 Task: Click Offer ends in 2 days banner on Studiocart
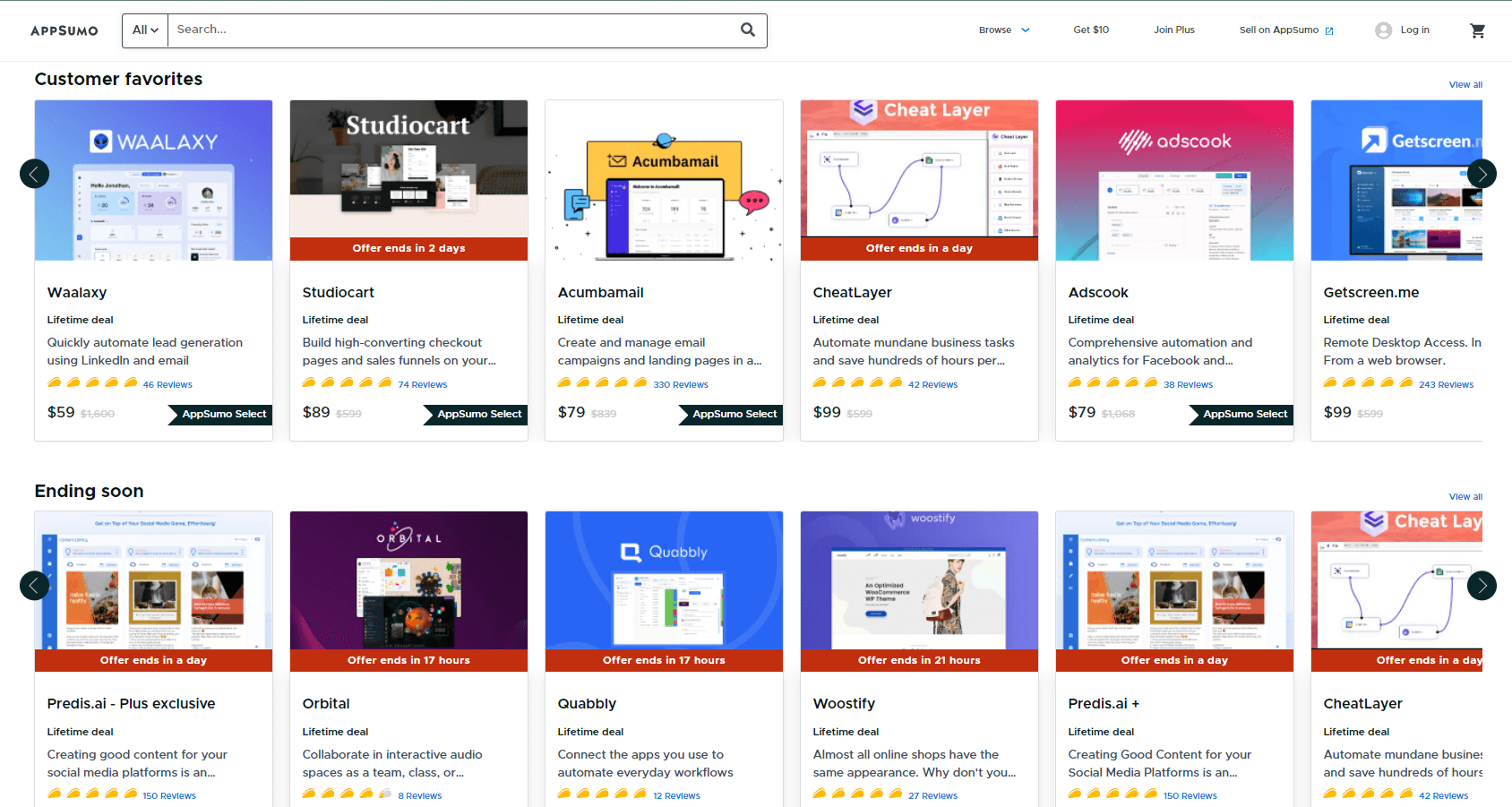pos(408,249)
